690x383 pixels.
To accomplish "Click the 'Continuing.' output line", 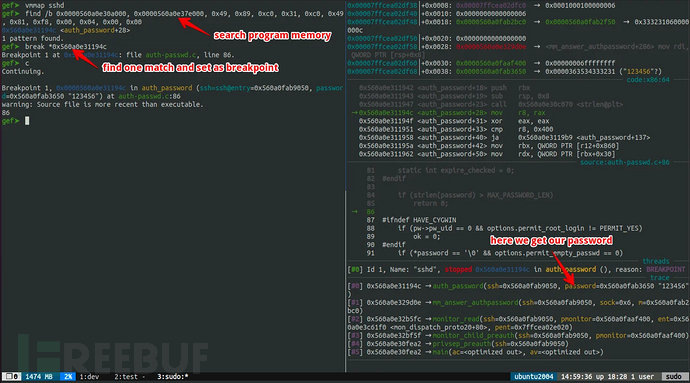I will click(23, 71).
